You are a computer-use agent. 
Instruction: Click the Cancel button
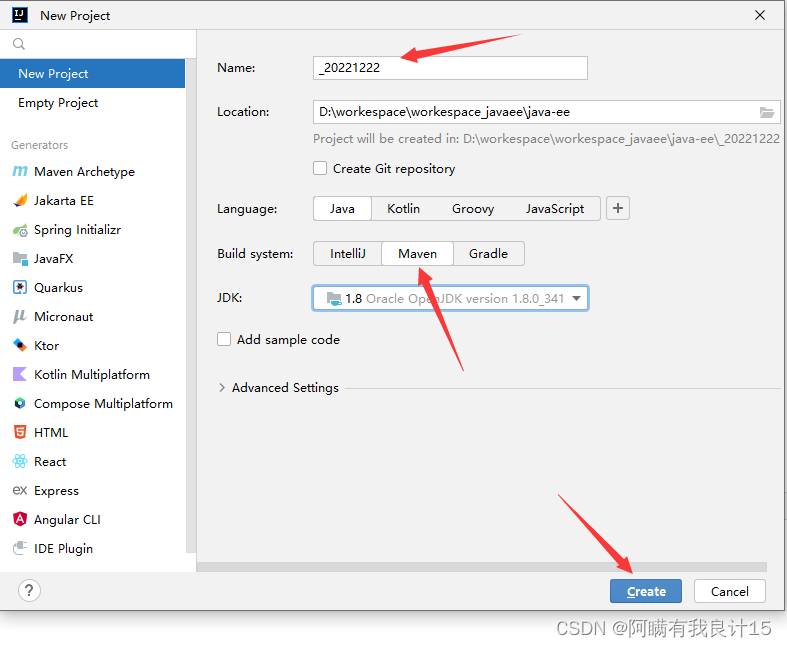729,591
